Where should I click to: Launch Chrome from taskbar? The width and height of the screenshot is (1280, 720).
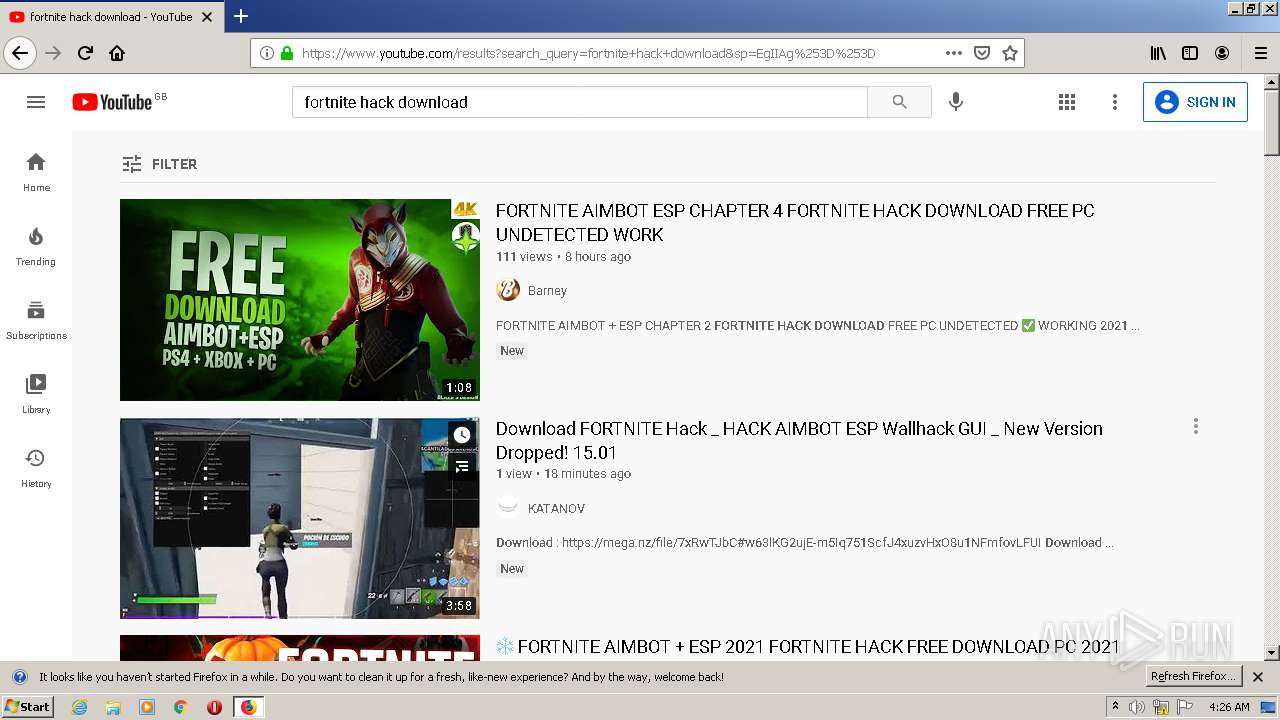pyautogui.click(x=180, y=707)
